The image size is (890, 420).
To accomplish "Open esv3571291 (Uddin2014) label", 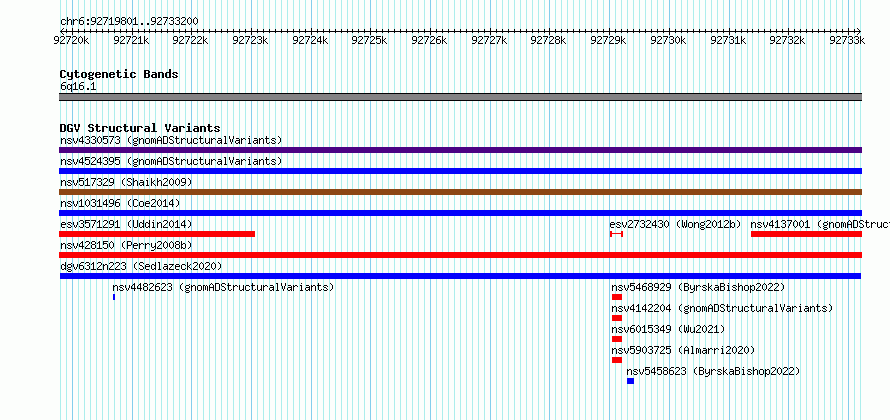I will tap(126, 224).
